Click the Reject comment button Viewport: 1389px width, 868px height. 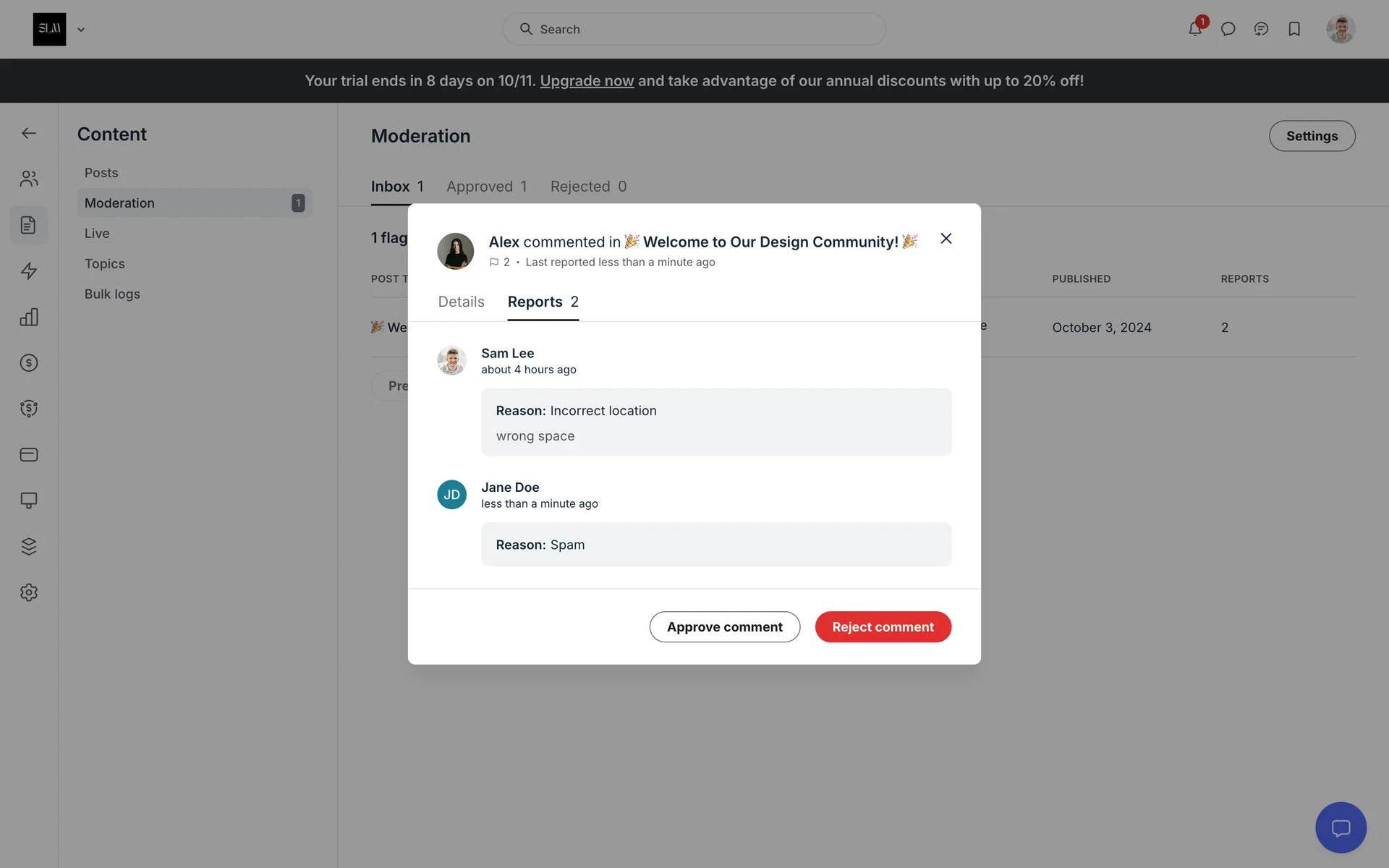[x=883, y=627]
